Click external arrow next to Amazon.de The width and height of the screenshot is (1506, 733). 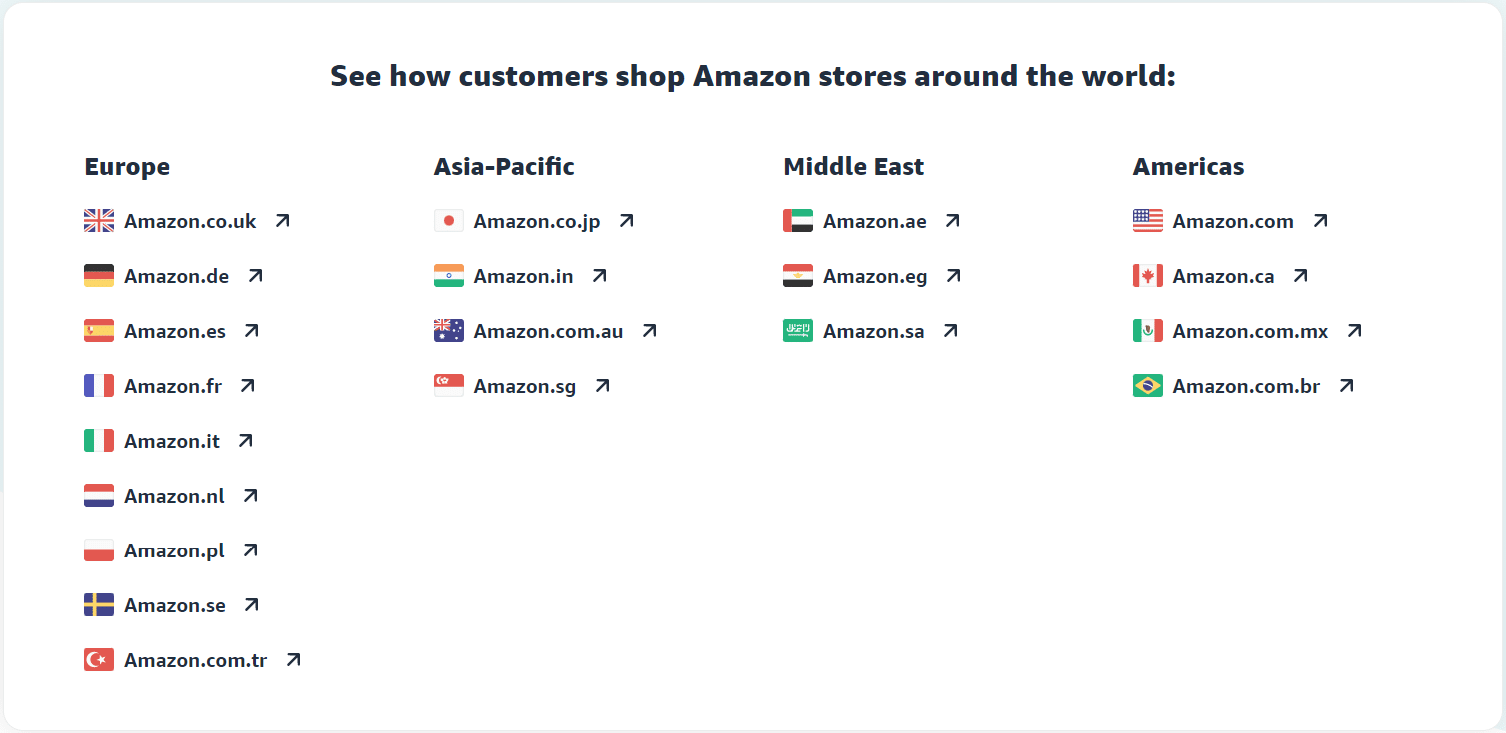point(255,276)
